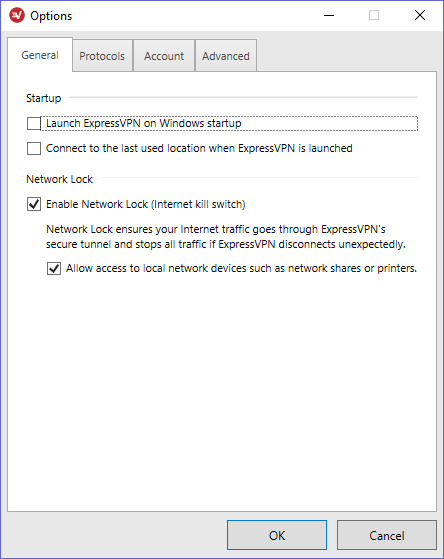This screenshot has height=559, width=444.
Task: Open the Protocols tab
Action: pos(102,56)
